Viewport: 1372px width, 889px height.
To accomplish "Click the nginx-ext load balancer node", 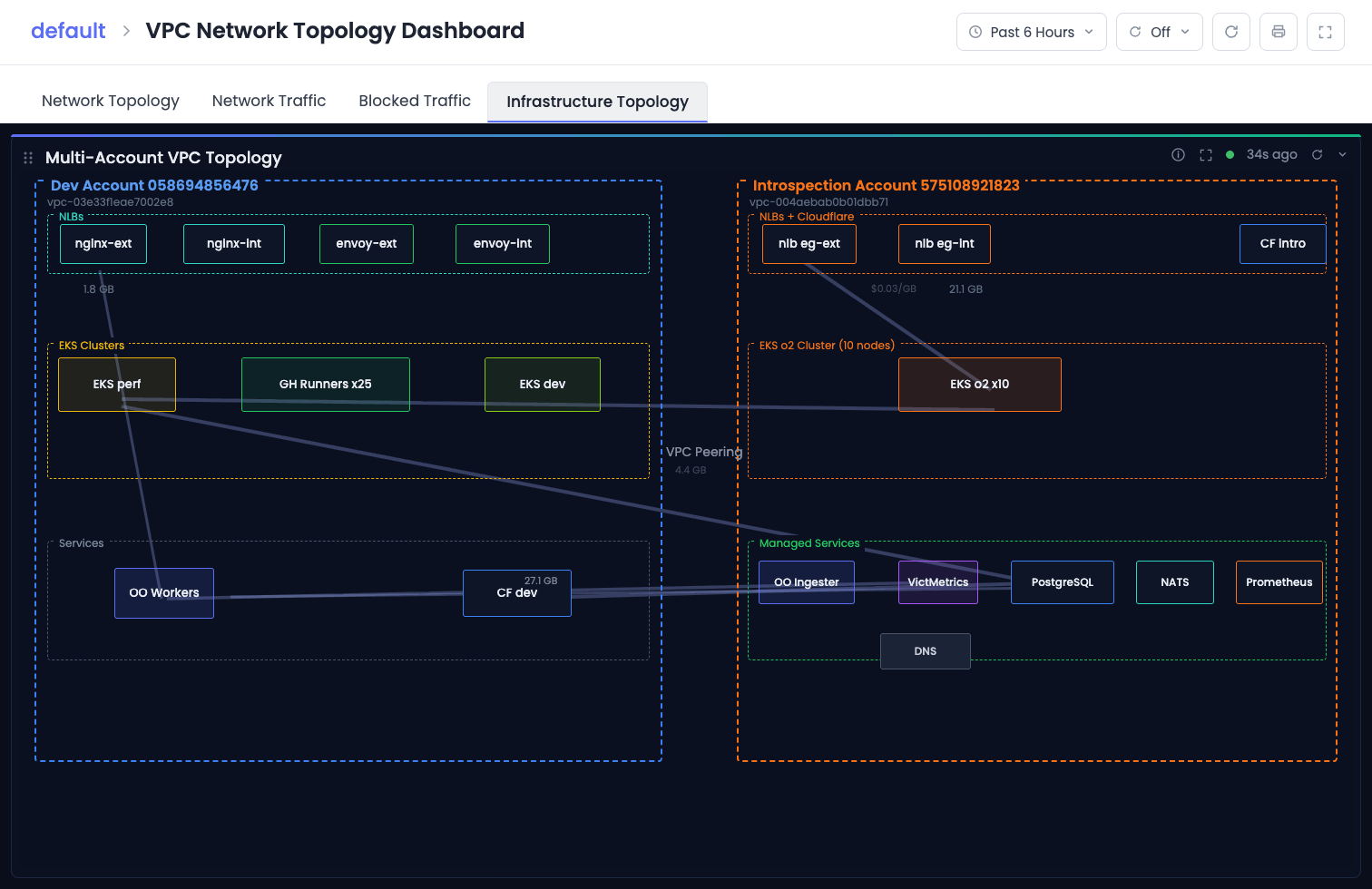I will pos(103,244).
